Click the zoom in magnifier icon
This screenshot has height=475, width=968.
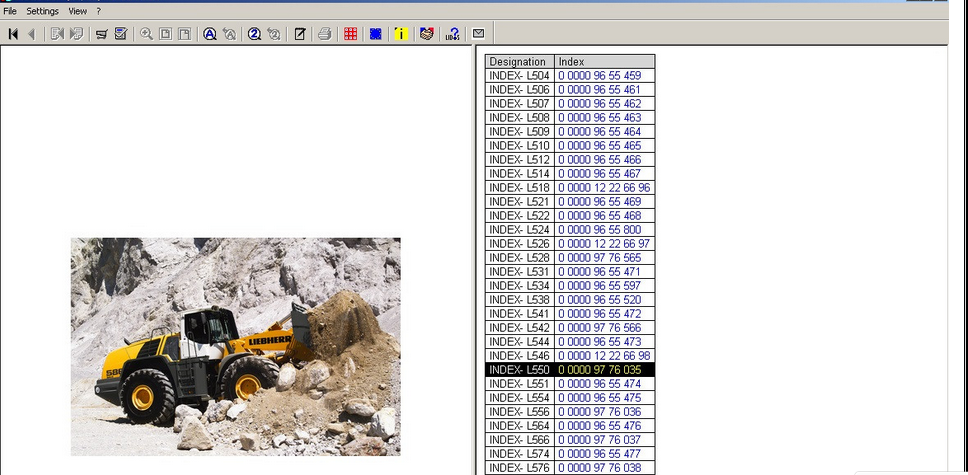coord(147,34)
